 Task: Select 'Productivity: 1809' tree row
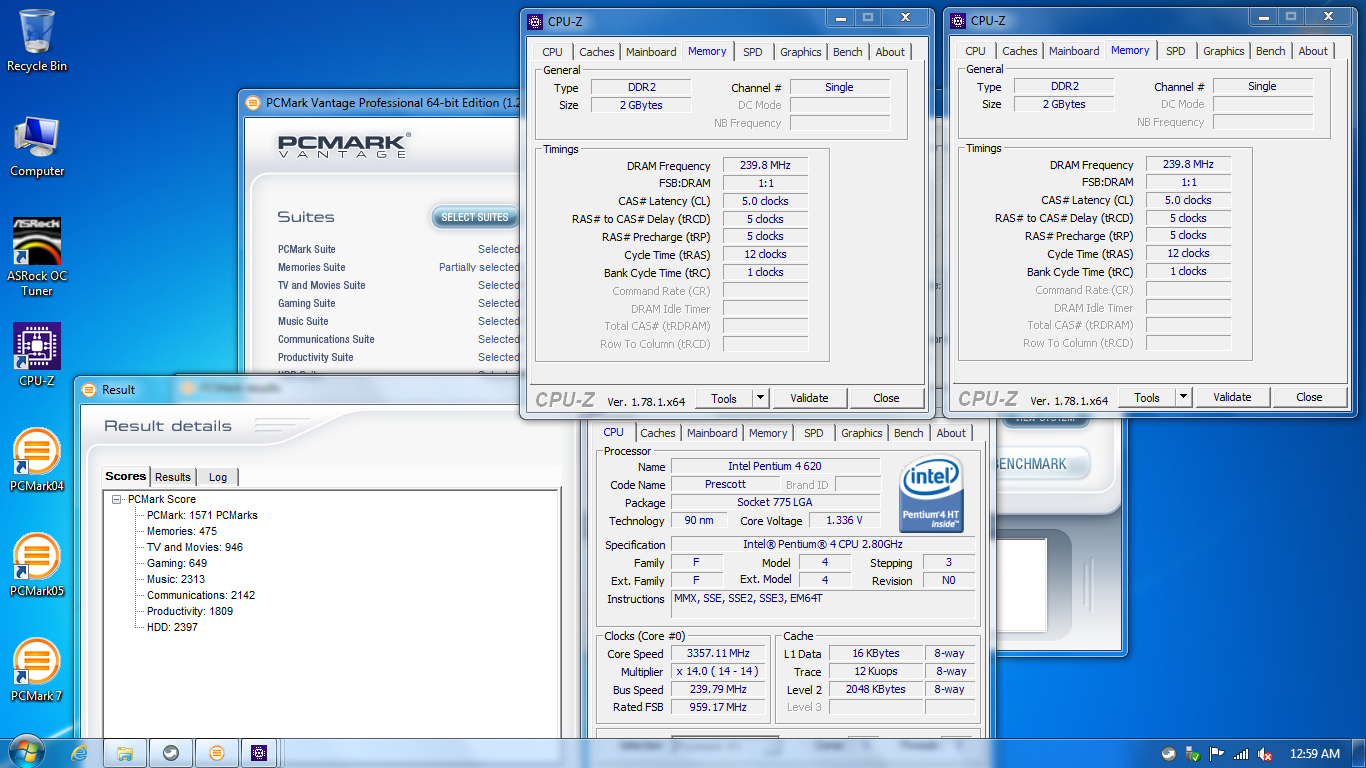click(190, 611)
